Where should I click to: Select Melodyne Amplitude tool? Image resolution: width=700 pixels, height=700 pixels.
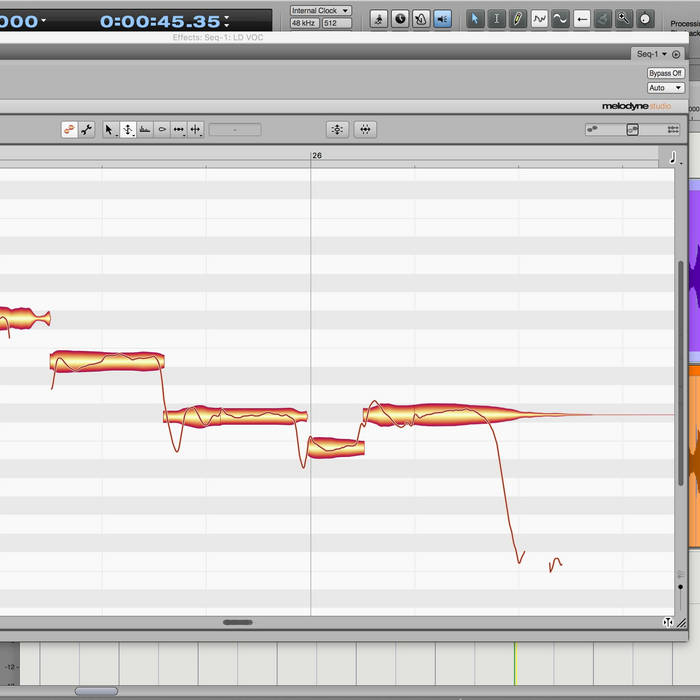[162, 129]
